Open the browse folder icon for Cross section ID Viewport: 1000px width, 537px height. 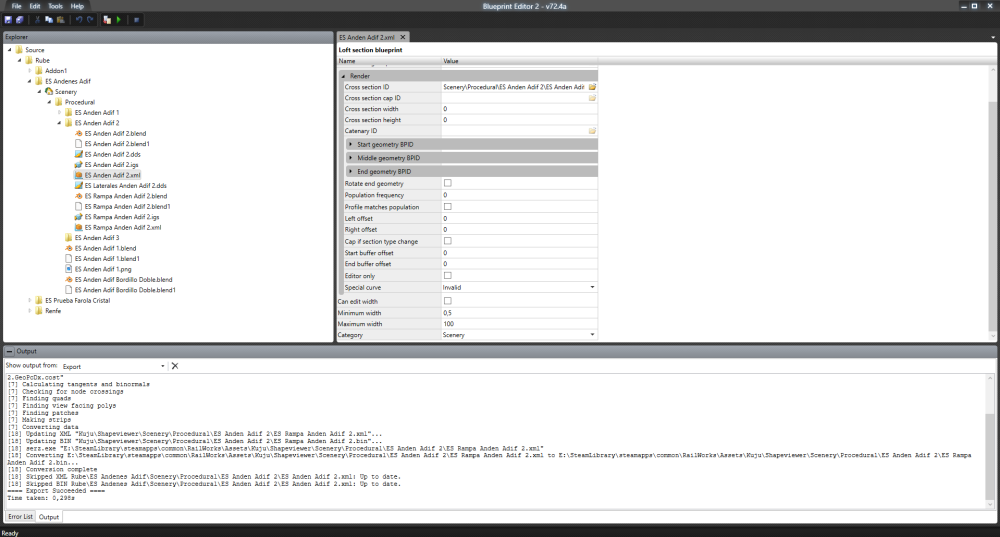[x=592, y=88]
